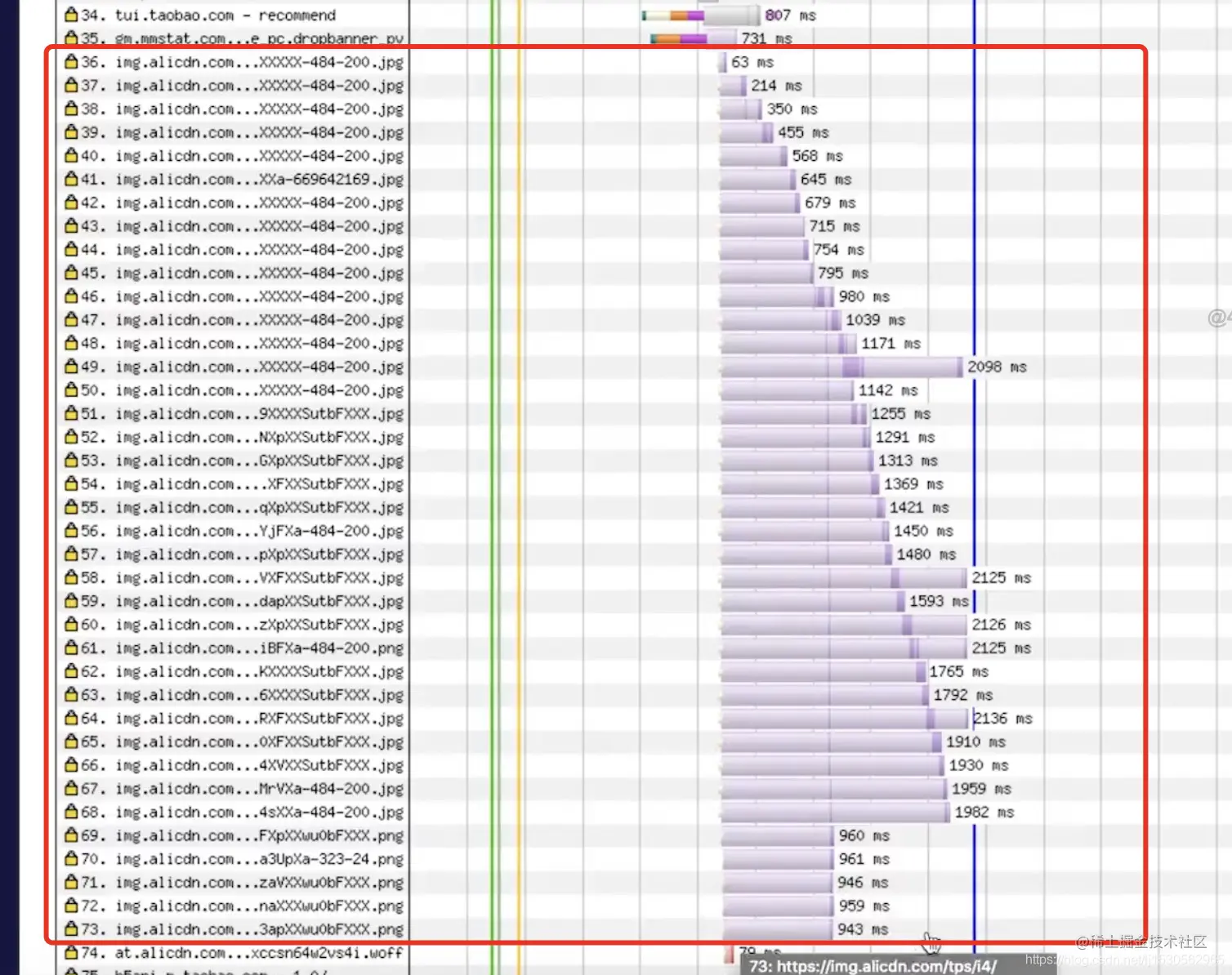Click the '1593 ms' timing label

pyautogui.click(x=939, y=601)
